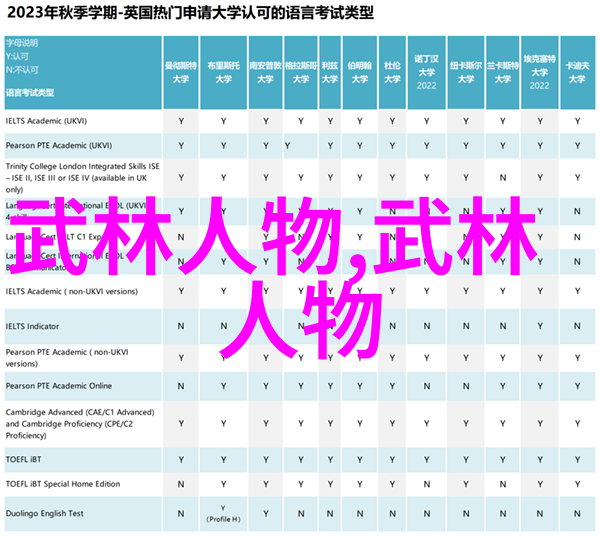Click IELTS Indicator cell under 布里斯托大学
Image resolution: width=600 pixels, height=536 pixels.
[223, 326]
